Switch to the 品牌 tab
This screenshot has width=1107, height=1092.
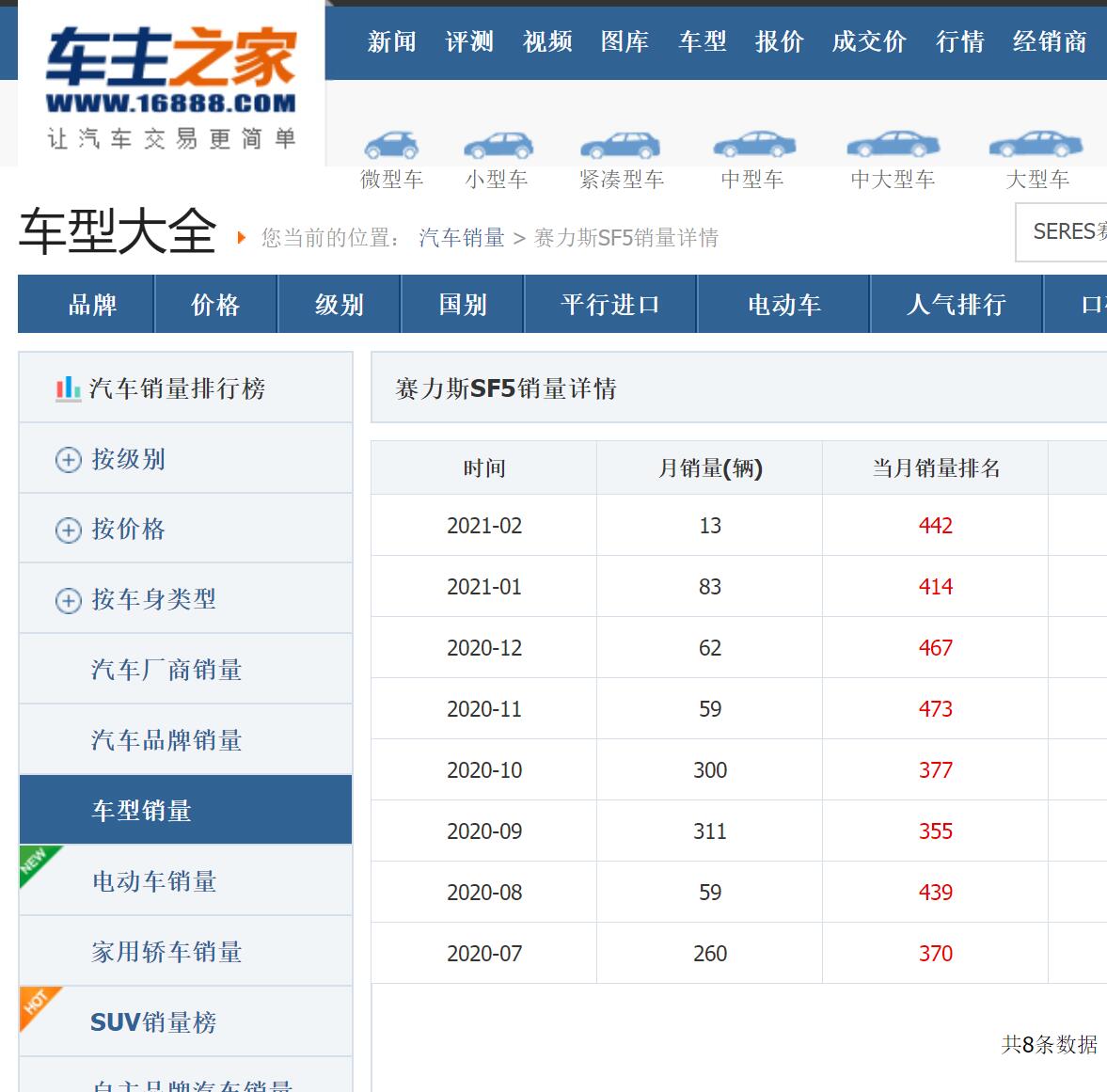pyautogui.click(x=87, y=304)
